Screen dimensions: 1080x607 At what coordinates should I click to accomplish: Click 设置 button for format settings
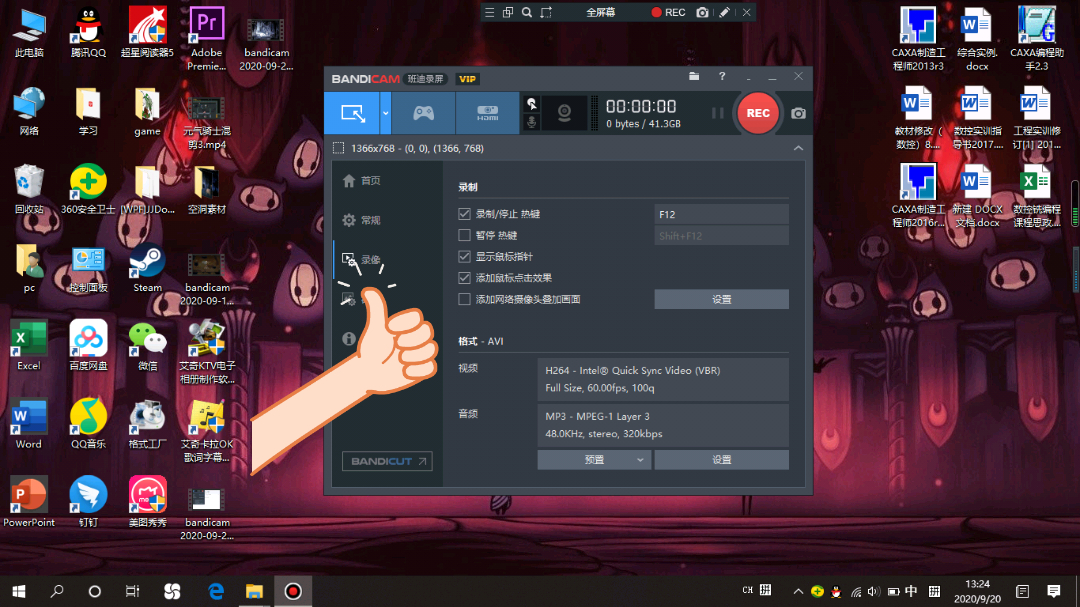721,460
